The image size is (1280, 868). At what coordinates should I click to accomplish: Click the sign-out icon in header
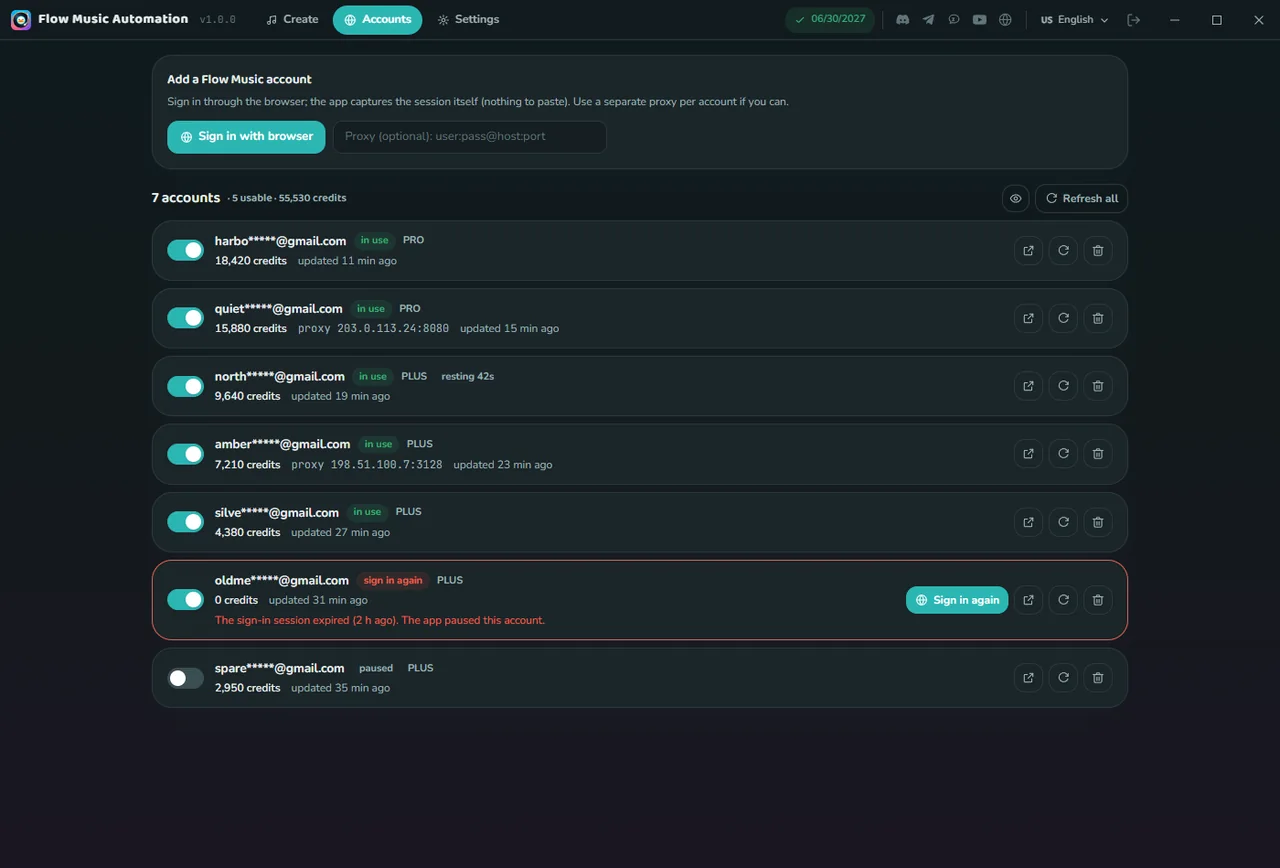coord(1133,20)
